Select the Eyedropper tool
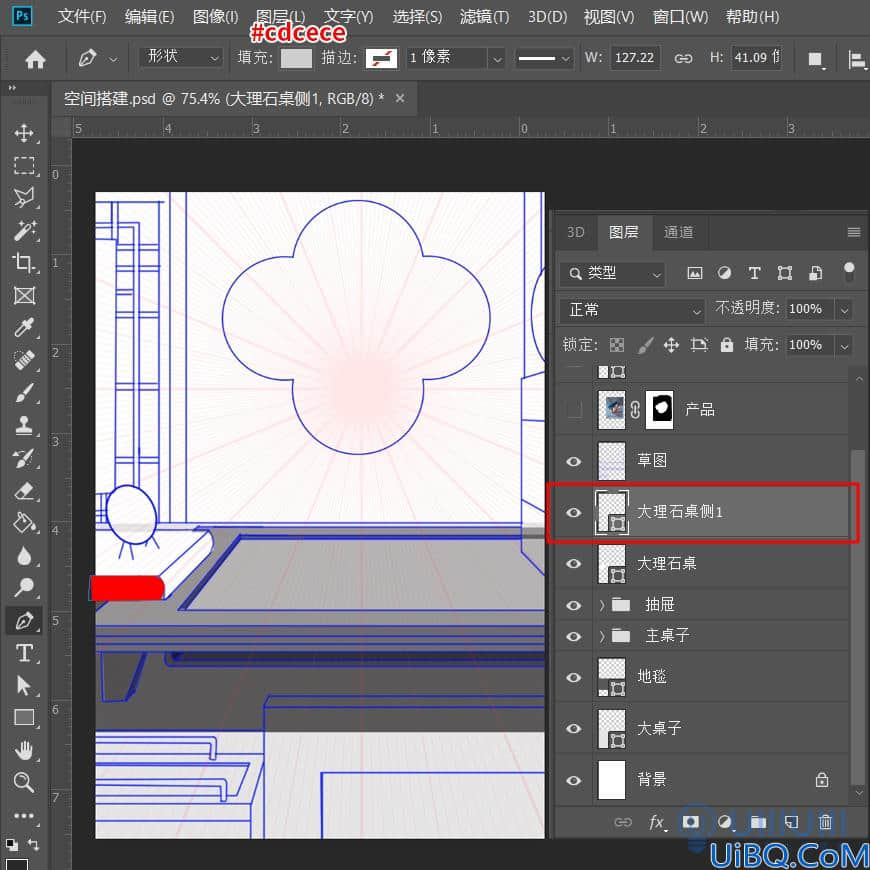This screenshot has width=870, height=870. [x=24, y=328]
